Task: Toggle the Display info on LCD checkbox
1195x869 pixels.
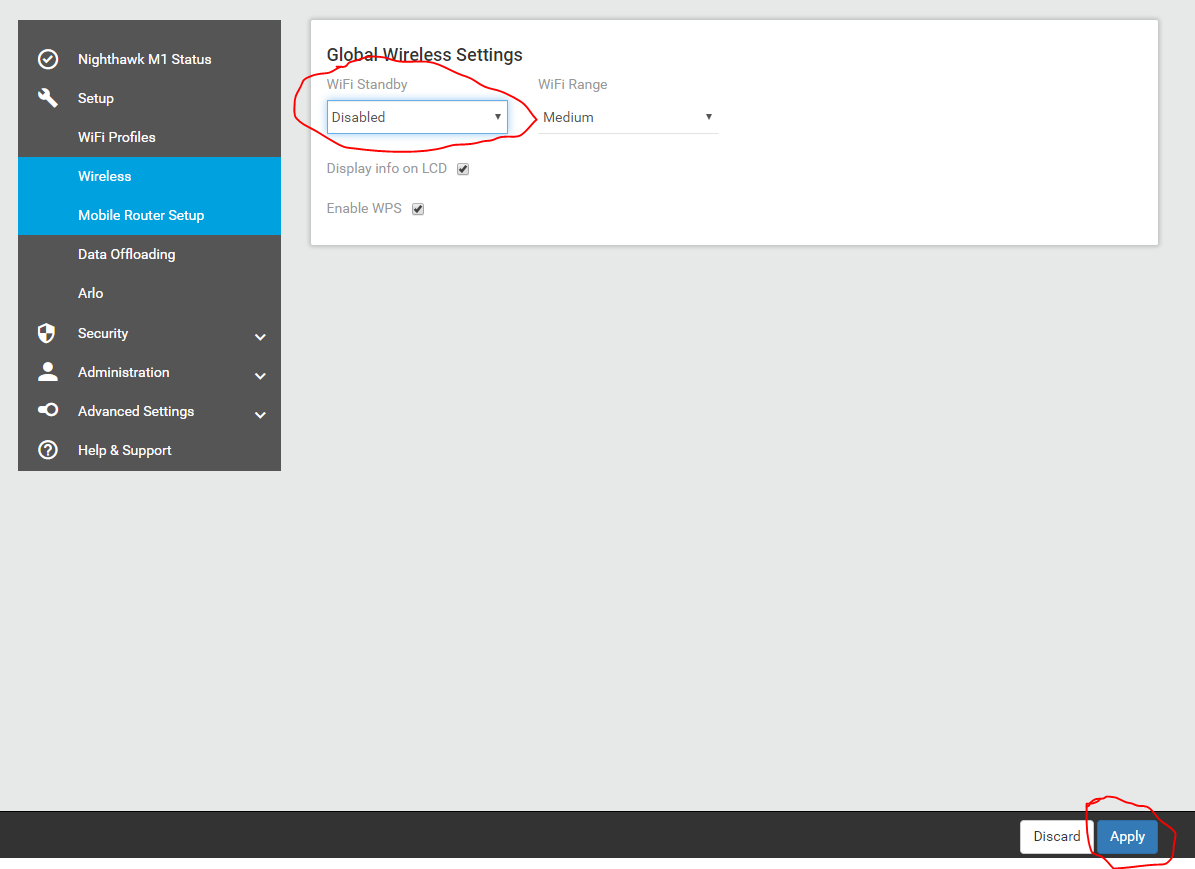Action: coord(463,169)
